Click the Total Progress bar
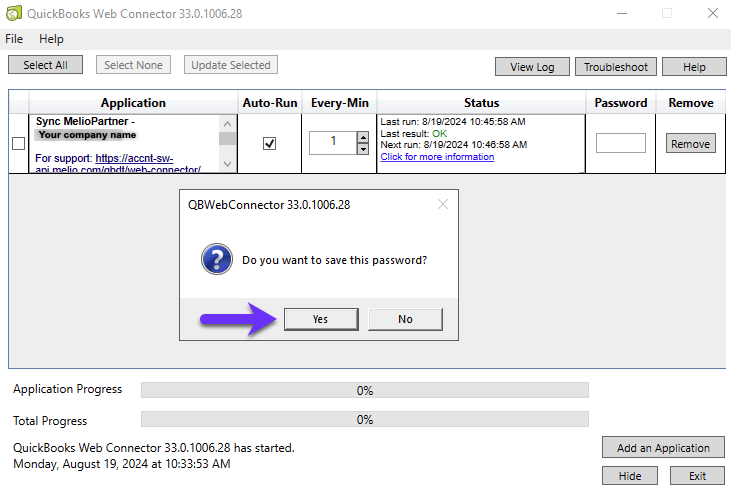Viewport: 731px width, 488px height. pyautogui.click(x=365, y=419)
